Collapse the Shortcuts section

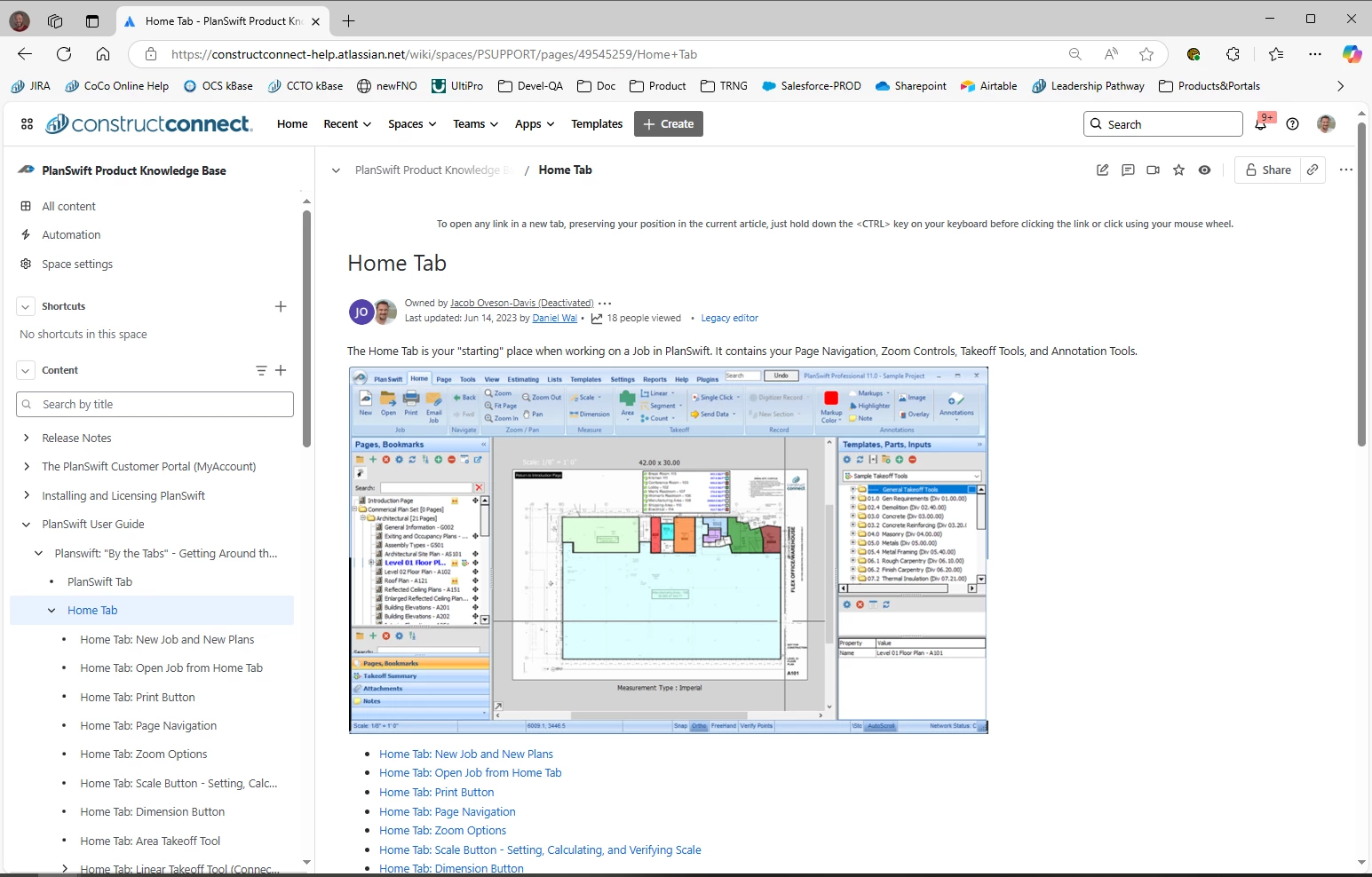25,306
